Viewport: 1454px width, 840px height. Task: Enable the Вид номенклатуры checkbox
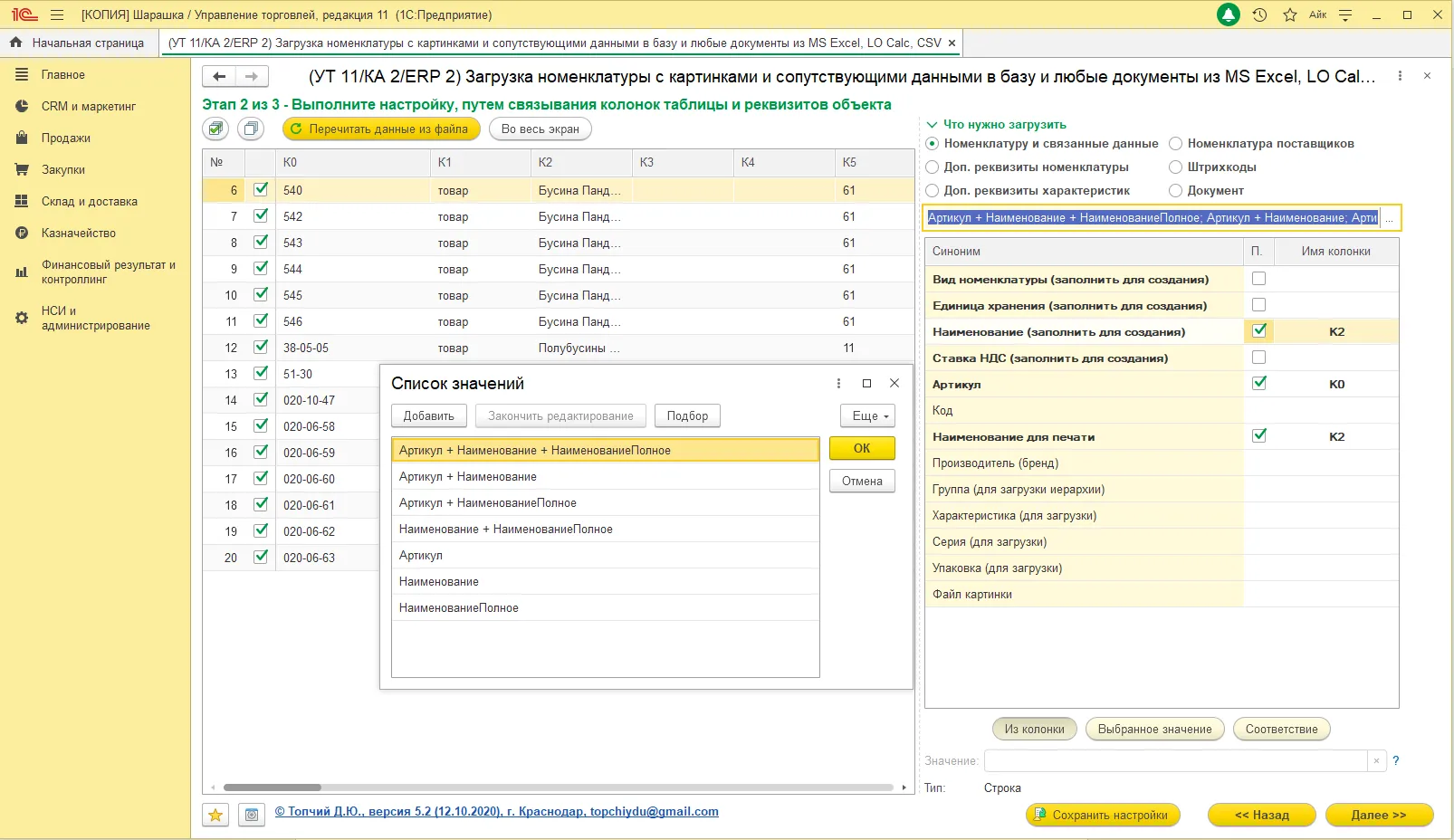[1258, 279]
